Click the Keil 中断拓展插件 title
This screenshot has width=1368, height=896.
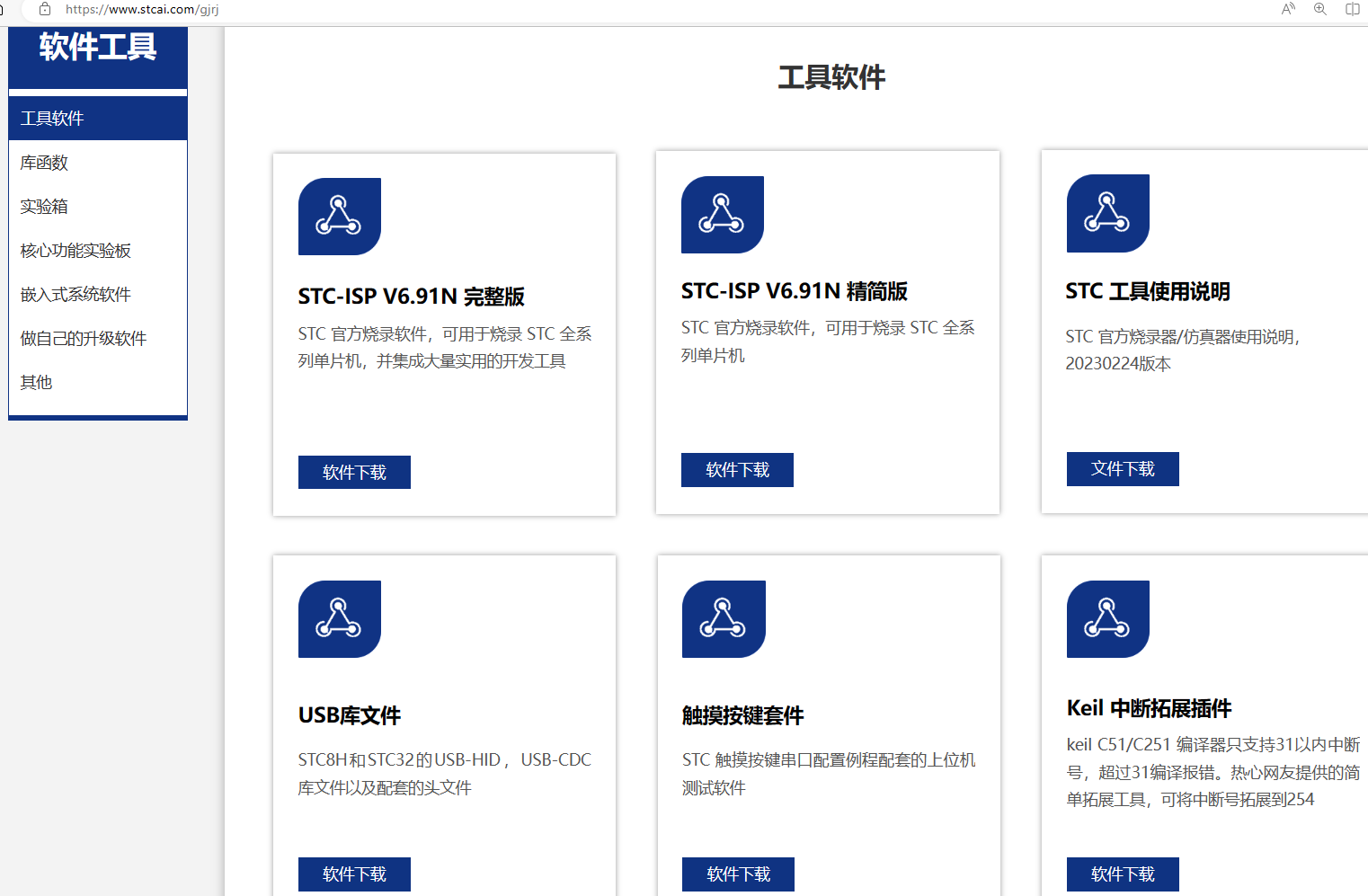1149,708
